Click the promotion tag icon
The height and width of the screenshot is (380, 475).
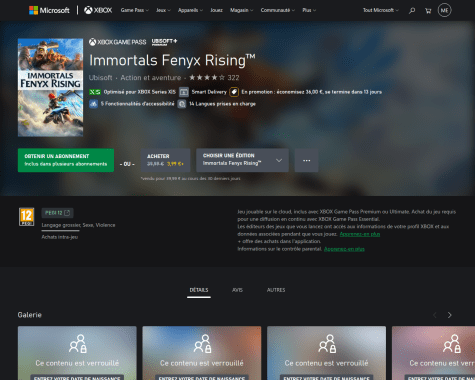(234, 92)
